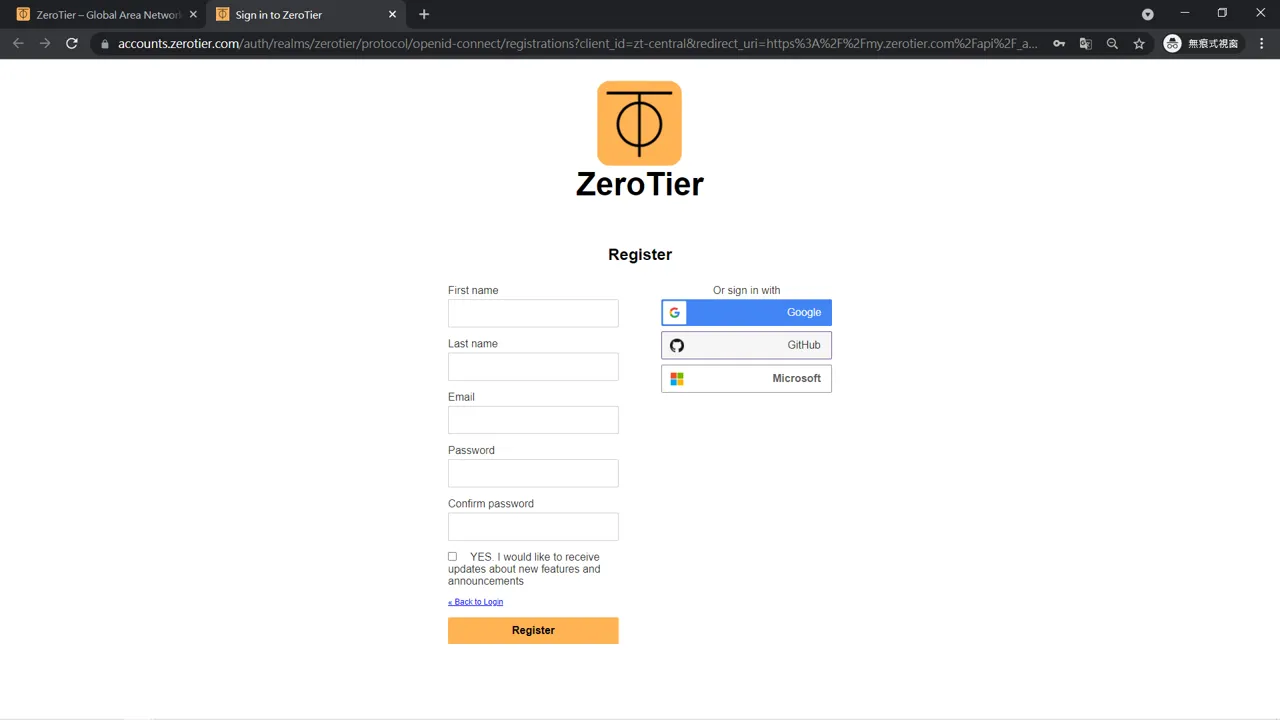1280x720 pixels.
Task: Open a new tab with the plus button
Action: point(424,14)
